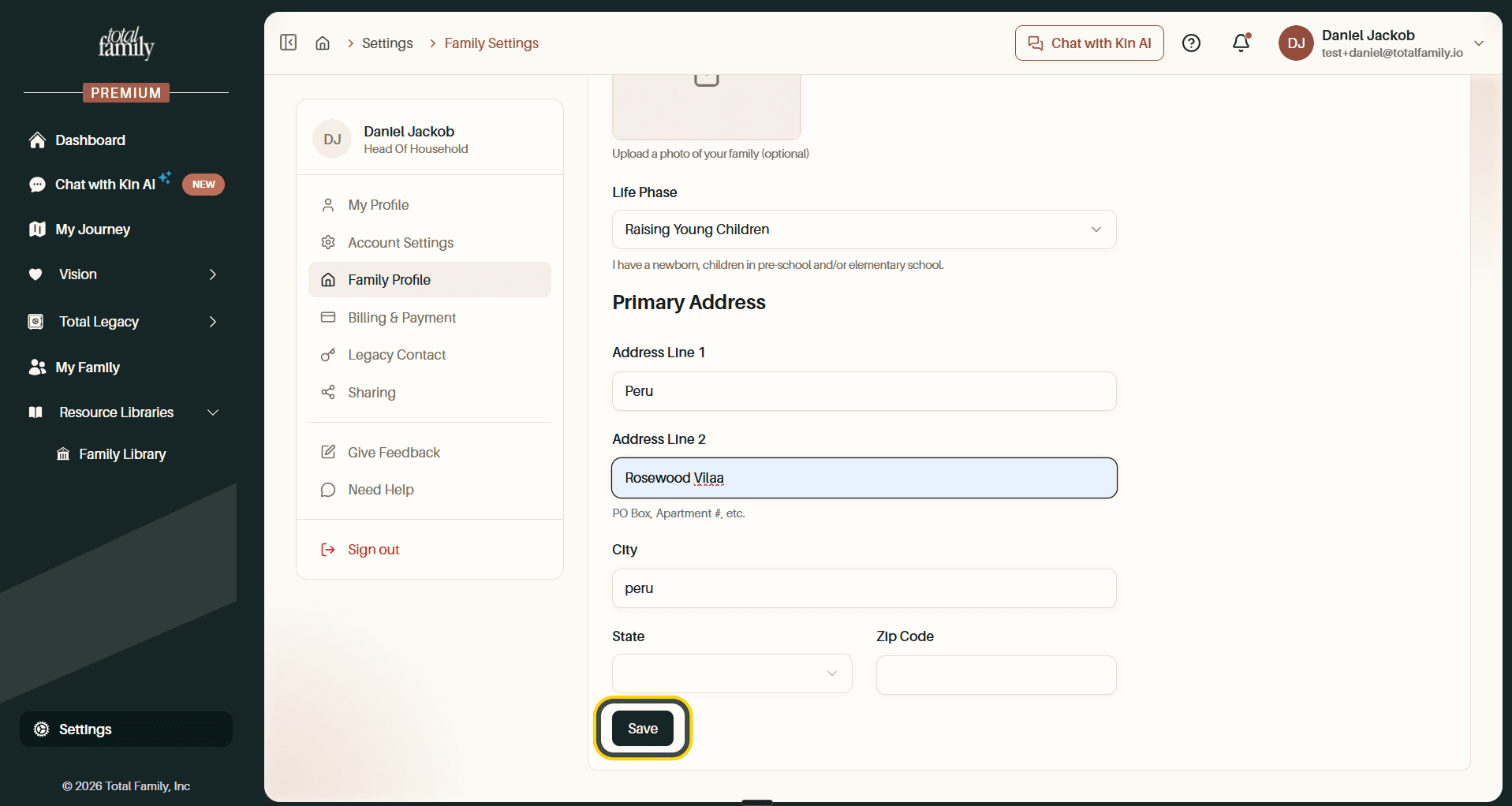1512x806 pixels.
Task: Open Dashboard from the sidebar
Action: click(90, 140)
